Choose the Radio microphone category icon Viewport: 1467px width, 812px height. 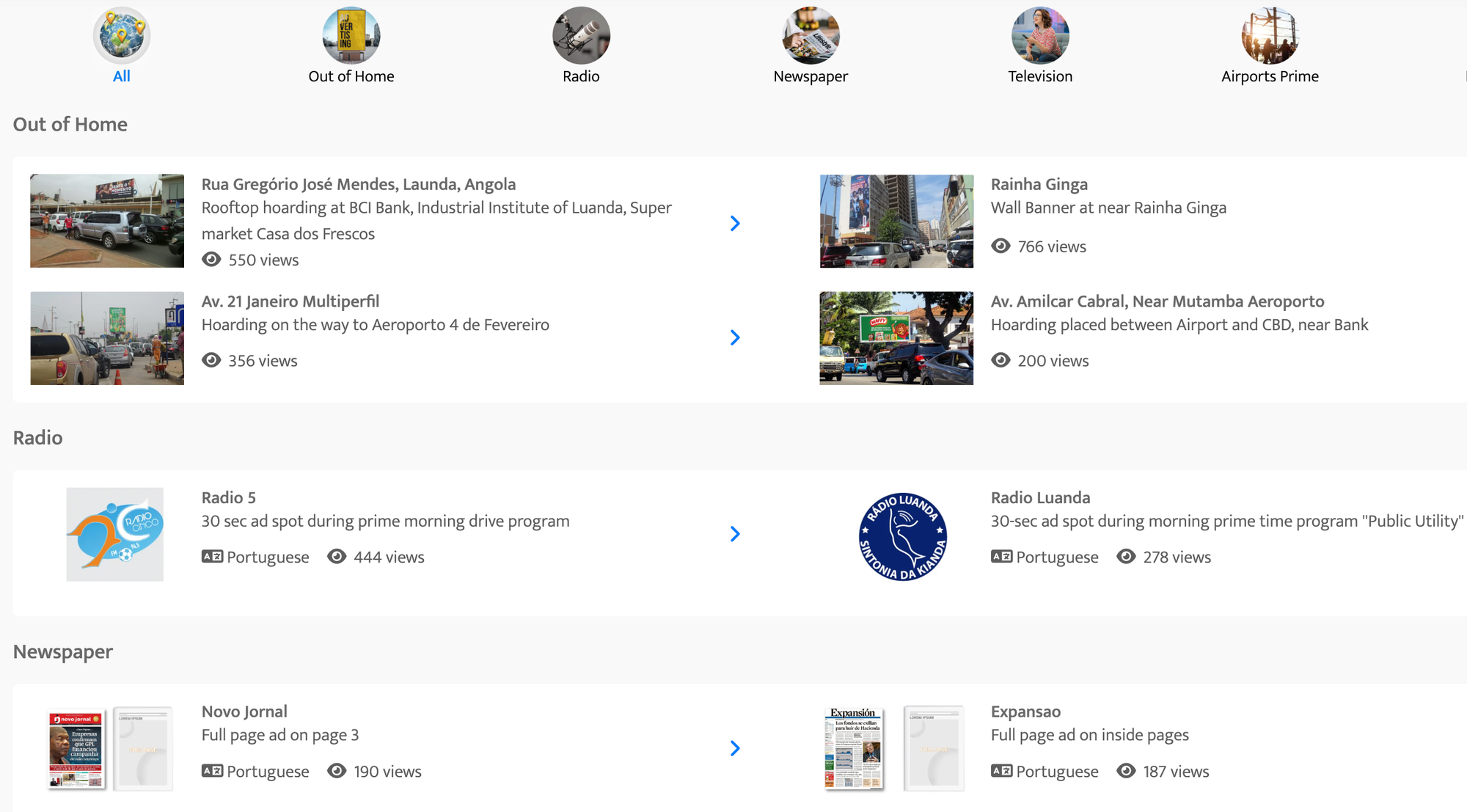581,35
